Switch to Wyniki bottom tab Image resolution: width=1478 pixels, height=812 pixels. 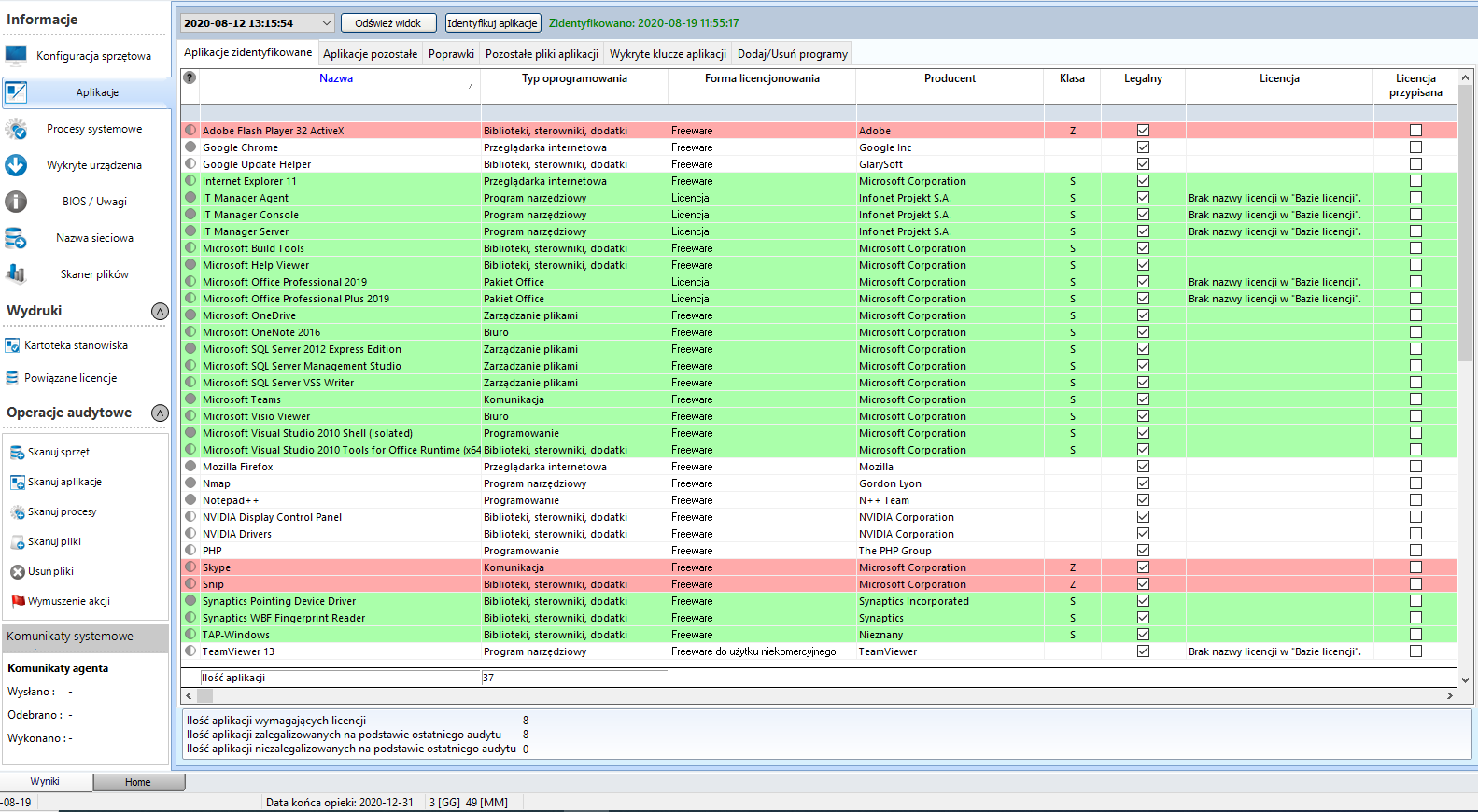(45, 781)
